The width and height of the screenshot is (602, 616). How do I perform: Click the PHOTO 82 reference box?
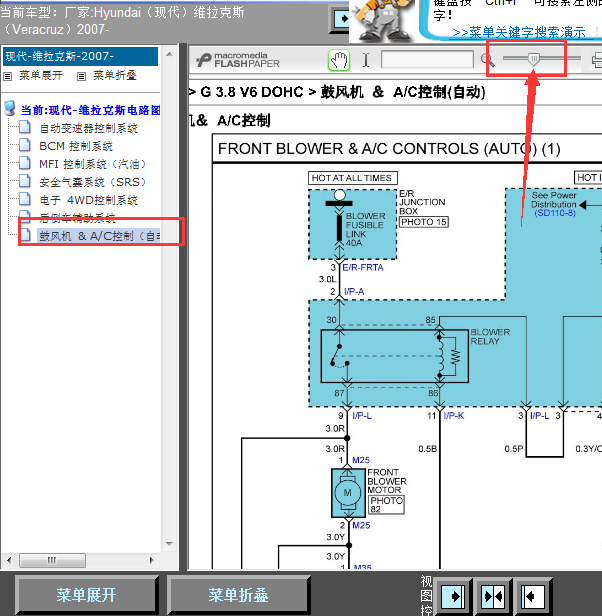386,504
